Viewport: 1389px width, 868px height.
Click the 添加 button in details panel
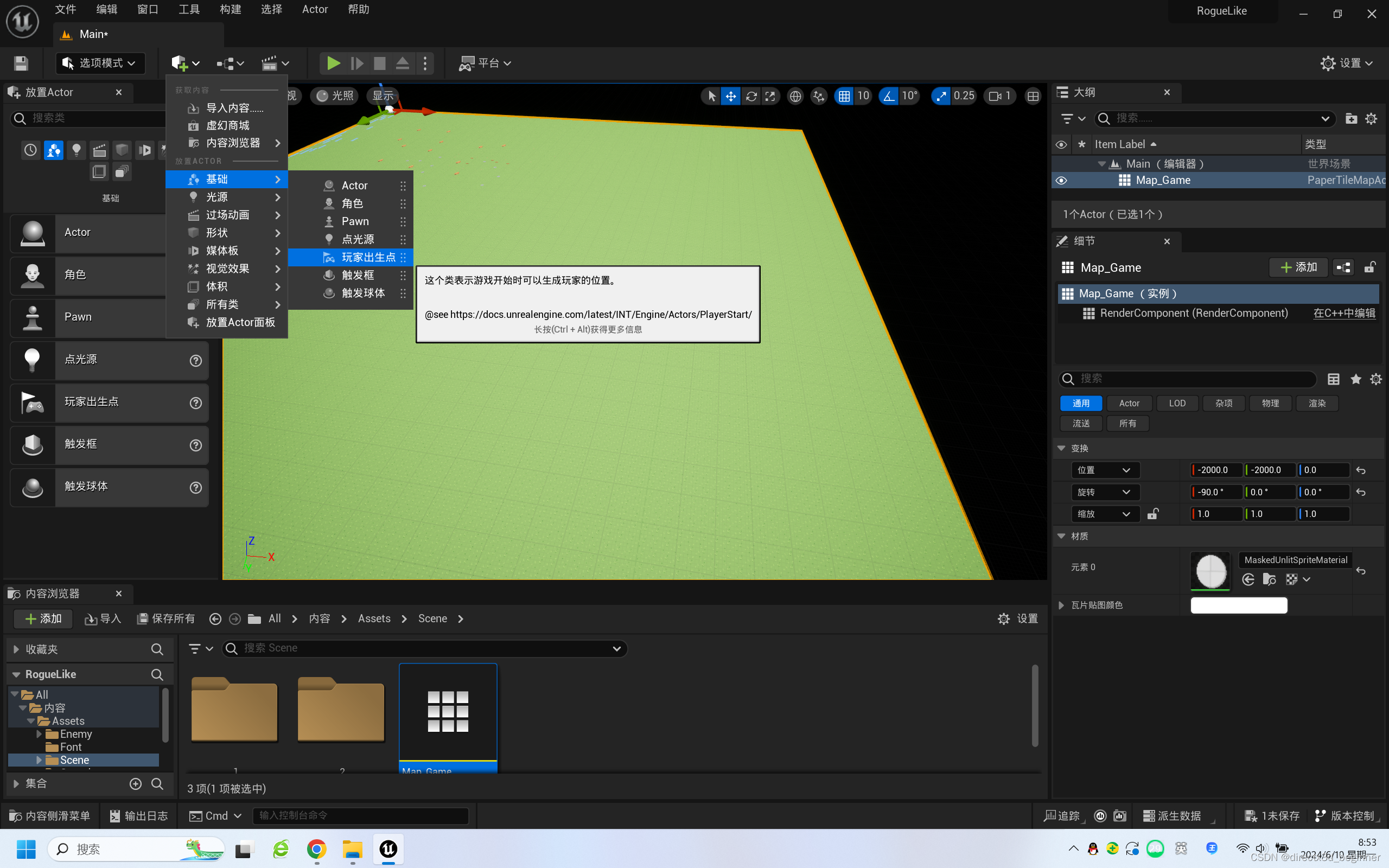tap(1298, 267)
